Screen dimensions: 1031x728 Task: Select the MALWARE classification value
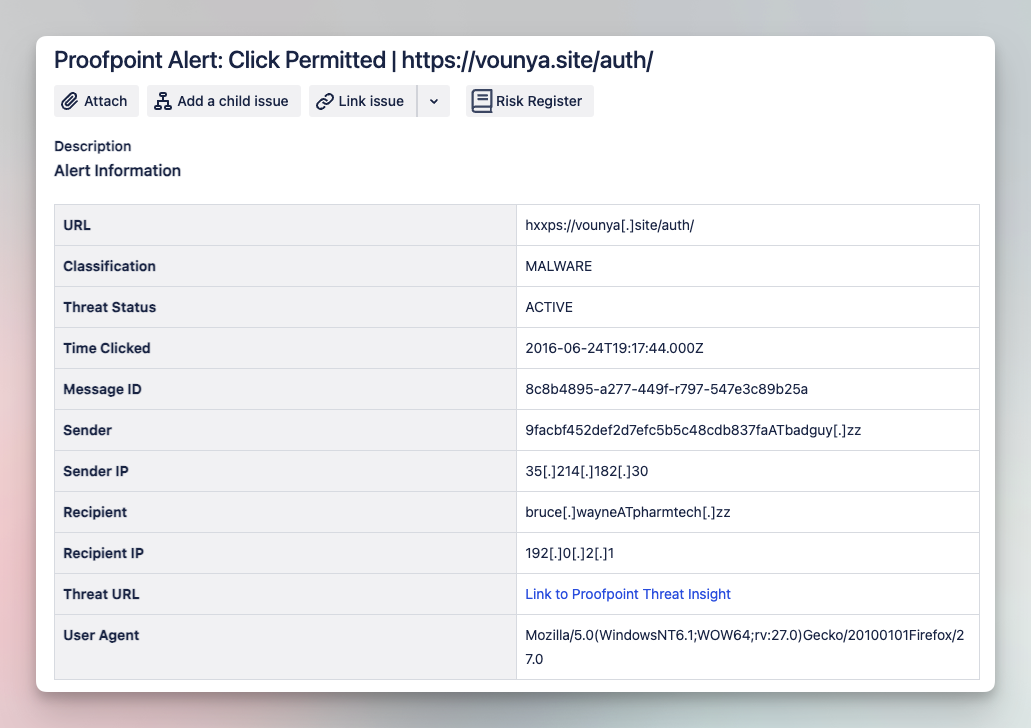coord(558,266)
